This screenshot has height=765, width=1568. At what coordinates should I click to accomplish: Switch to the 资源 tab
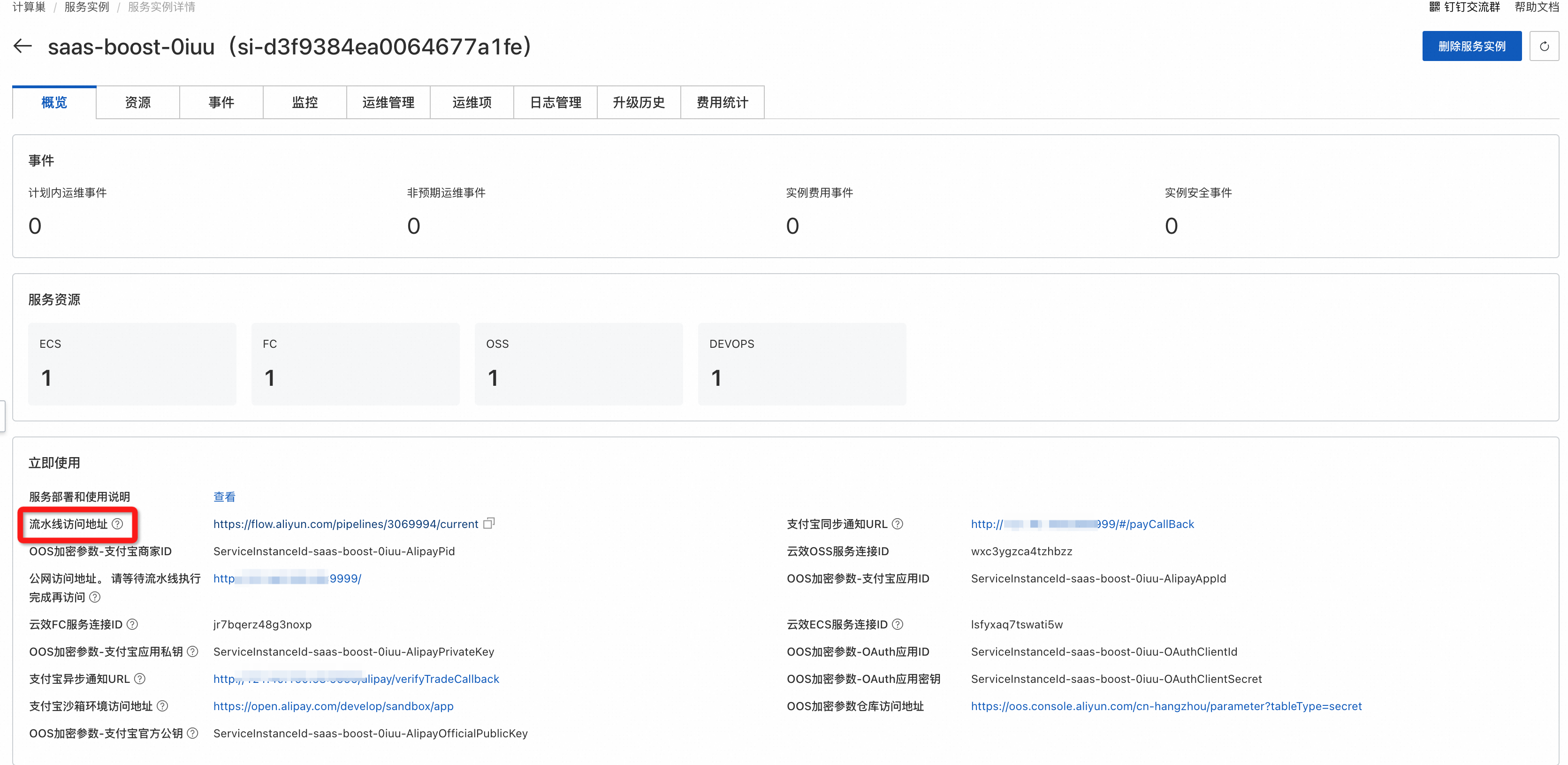[x=137, y=102]
